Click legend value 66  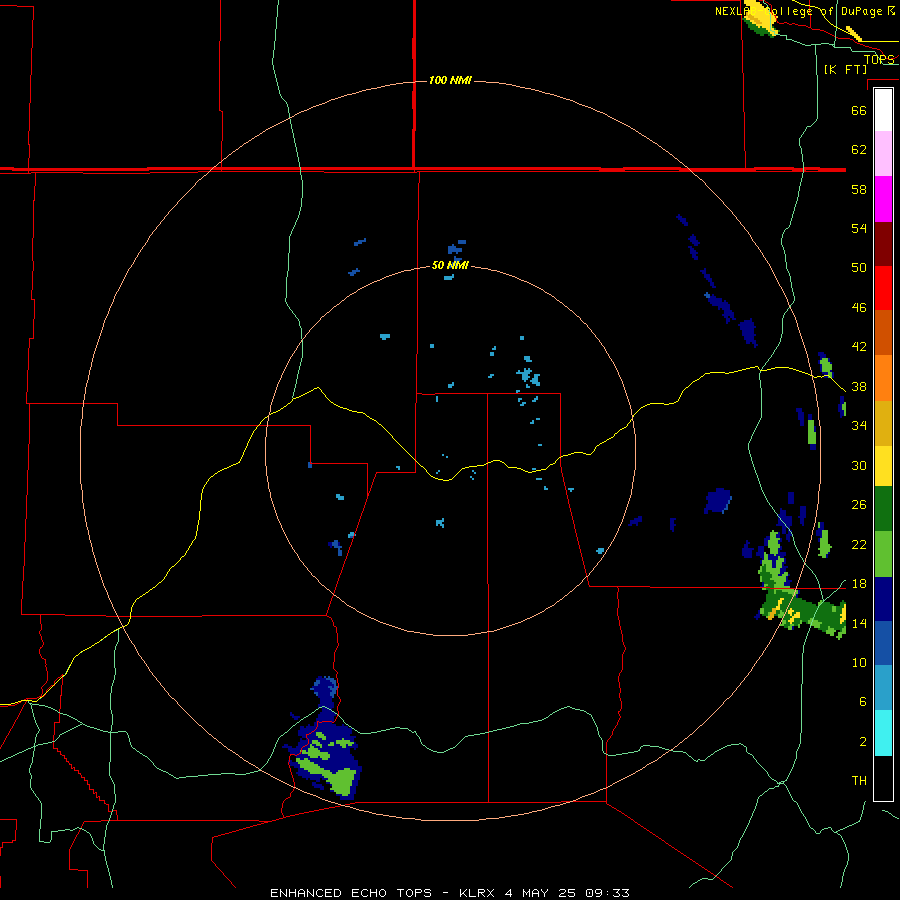(x=859, y=110)
